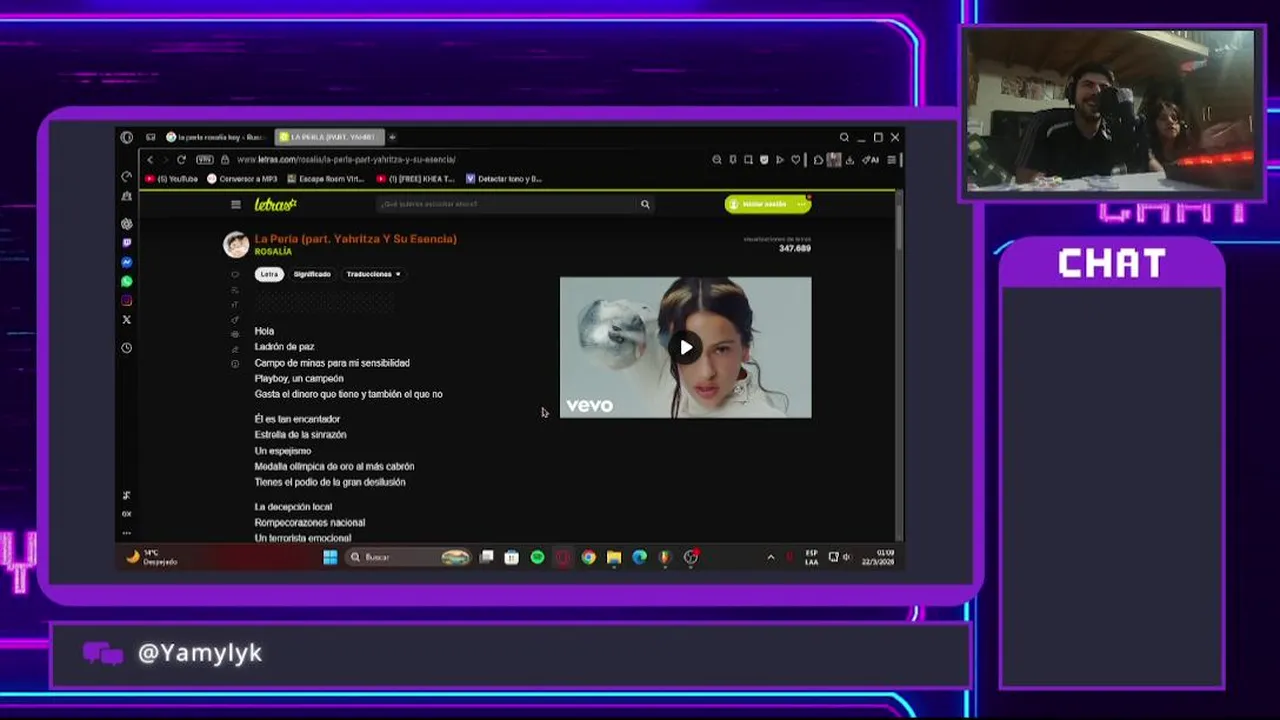The image size is (1280, 720).
Task: Click the lyric line 'Ladrón de paz'
Action: (284, 347)
